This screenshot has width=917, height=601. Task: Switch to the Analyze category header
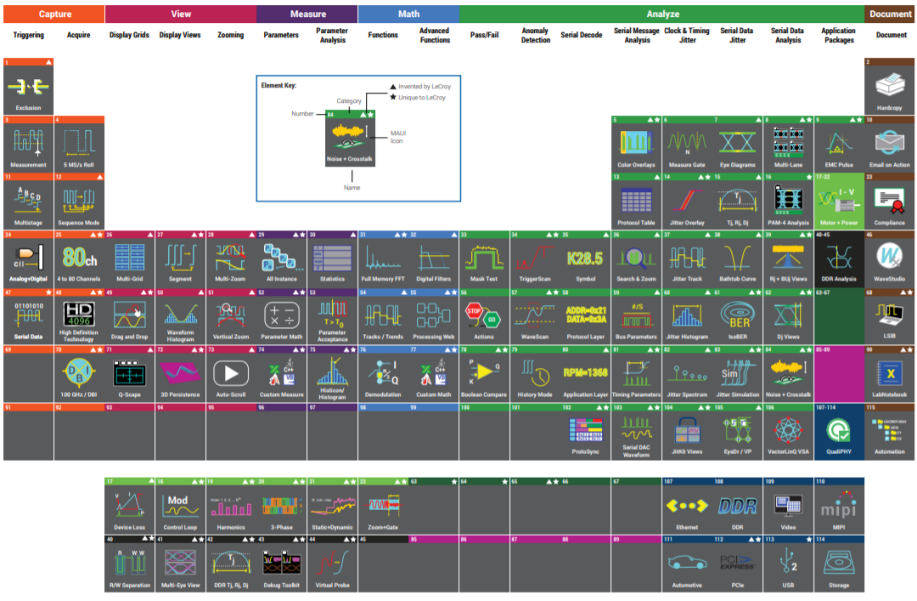coord(661,14)
